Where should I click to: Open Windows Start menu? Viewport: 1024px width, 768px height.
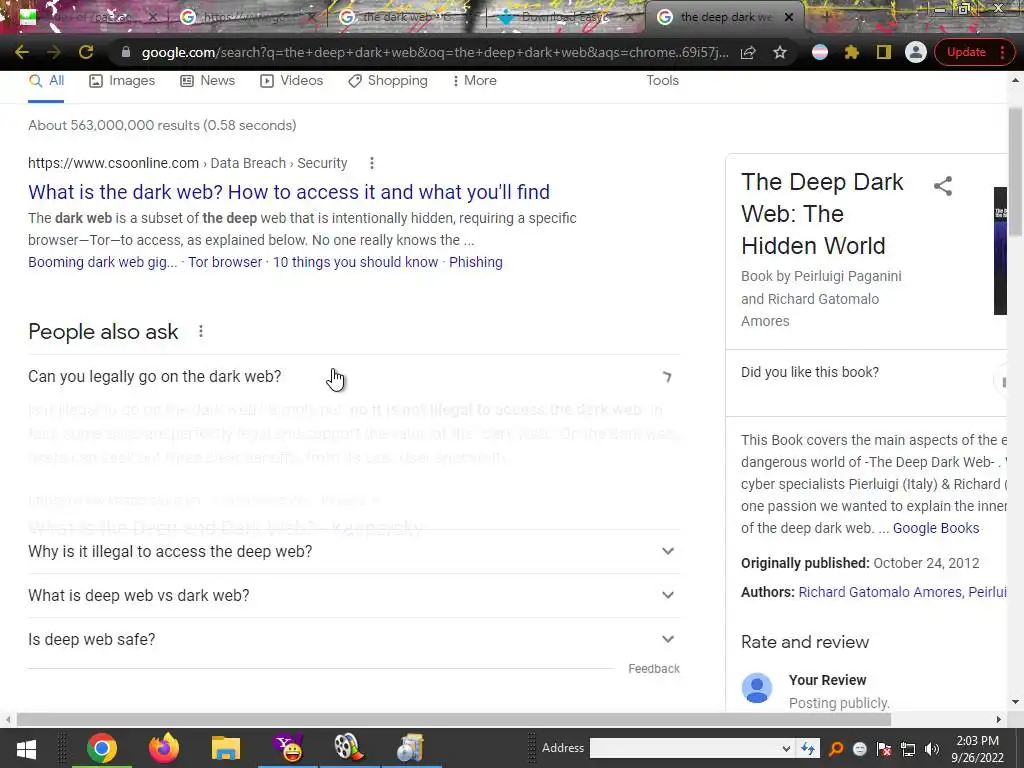click(x=26, y=748)
